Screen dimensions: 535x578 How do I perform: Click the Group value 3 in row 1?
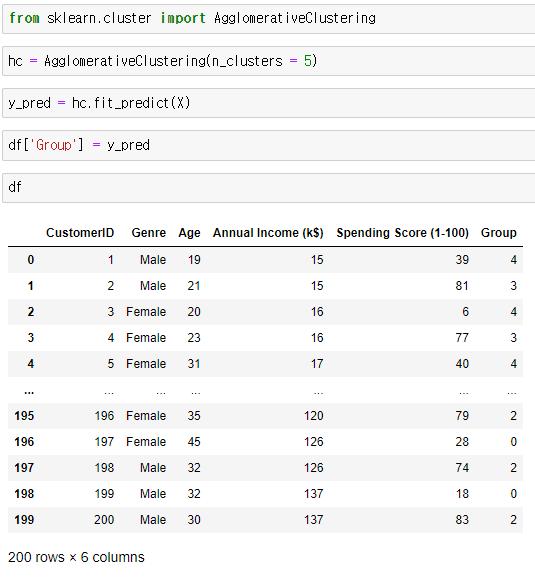coord(514,286)
